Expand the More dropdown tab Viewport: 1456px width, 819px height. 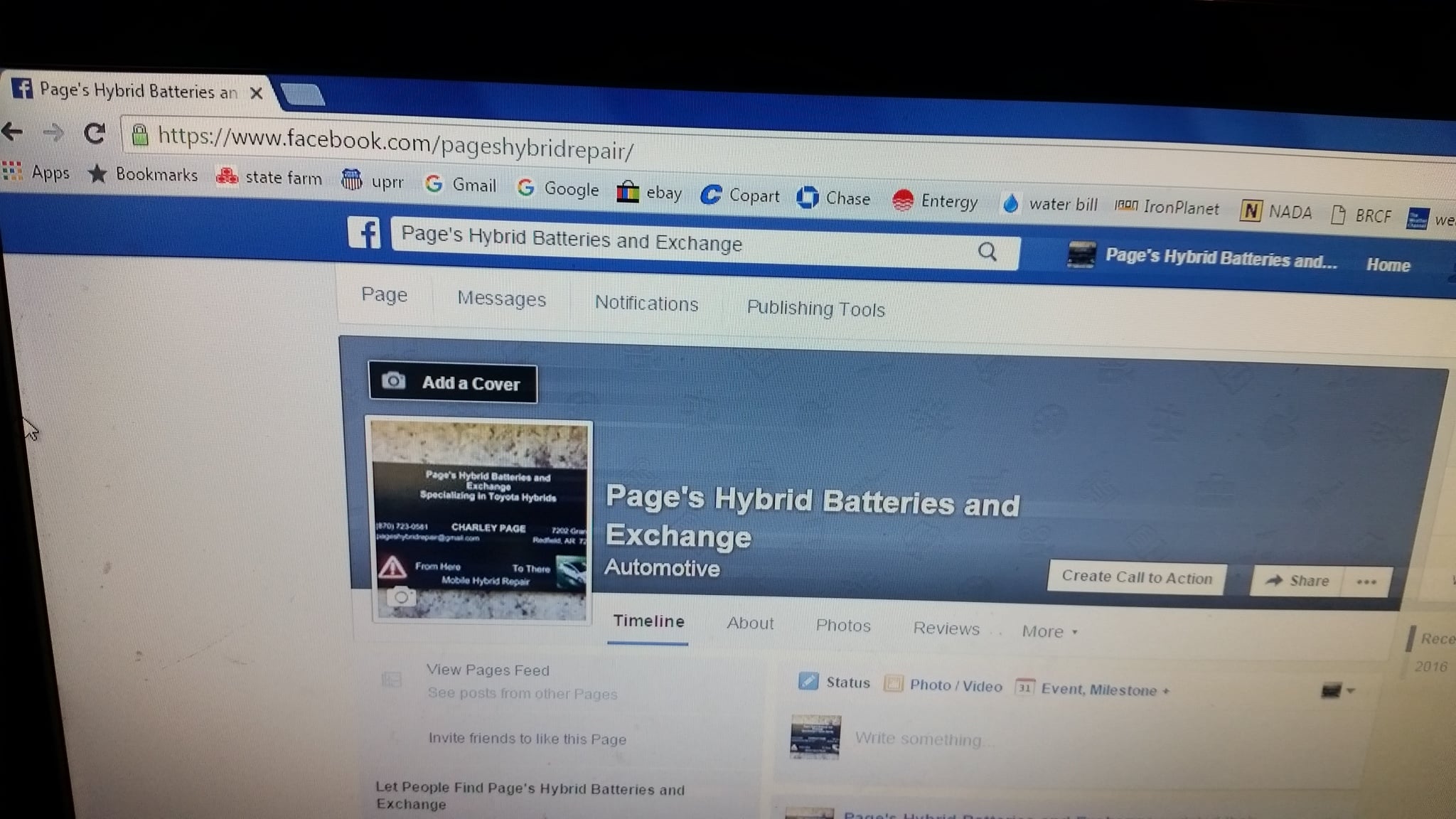(1049, 631)
